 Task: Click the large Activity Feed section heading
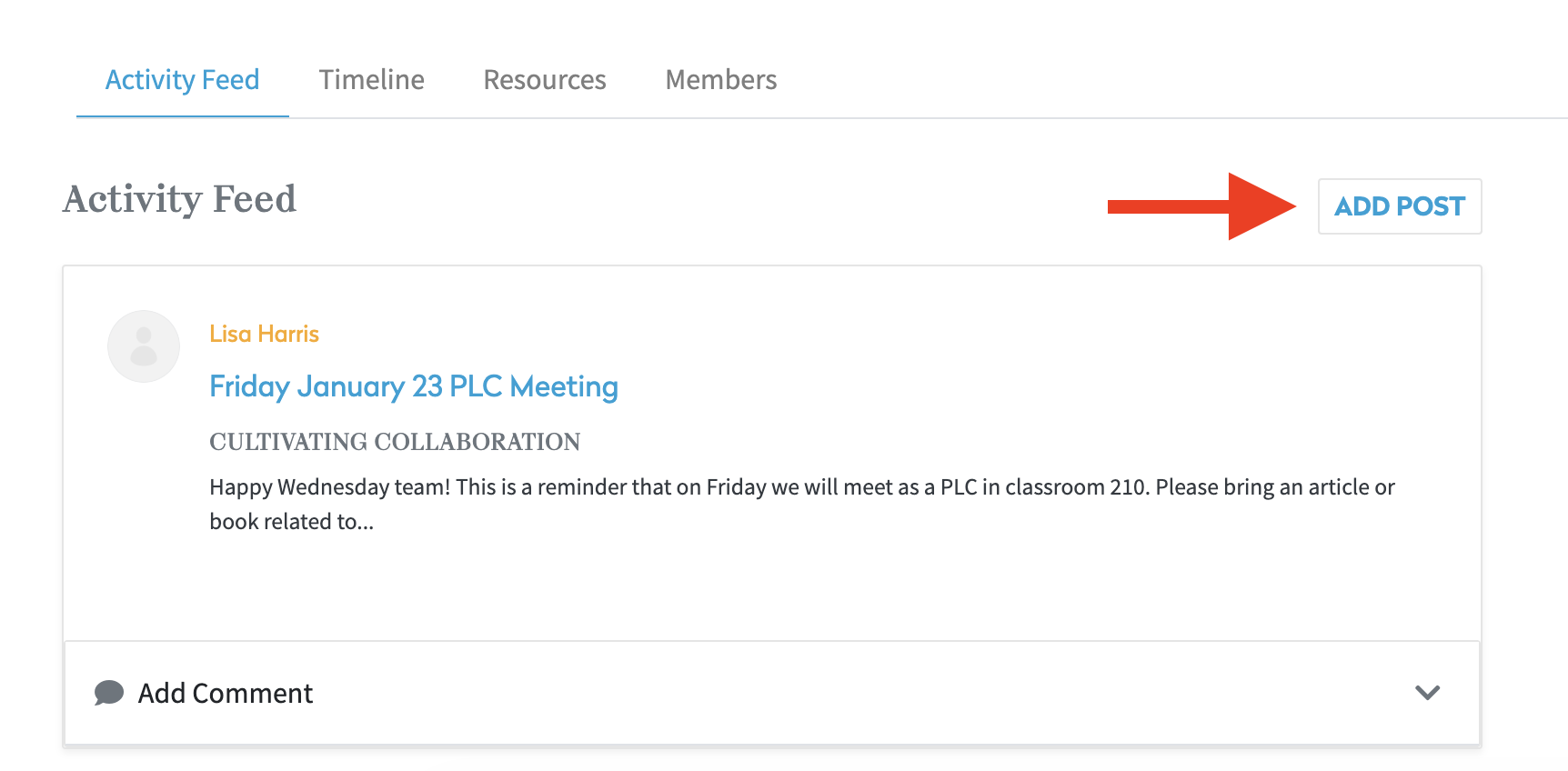coord(179,199)
